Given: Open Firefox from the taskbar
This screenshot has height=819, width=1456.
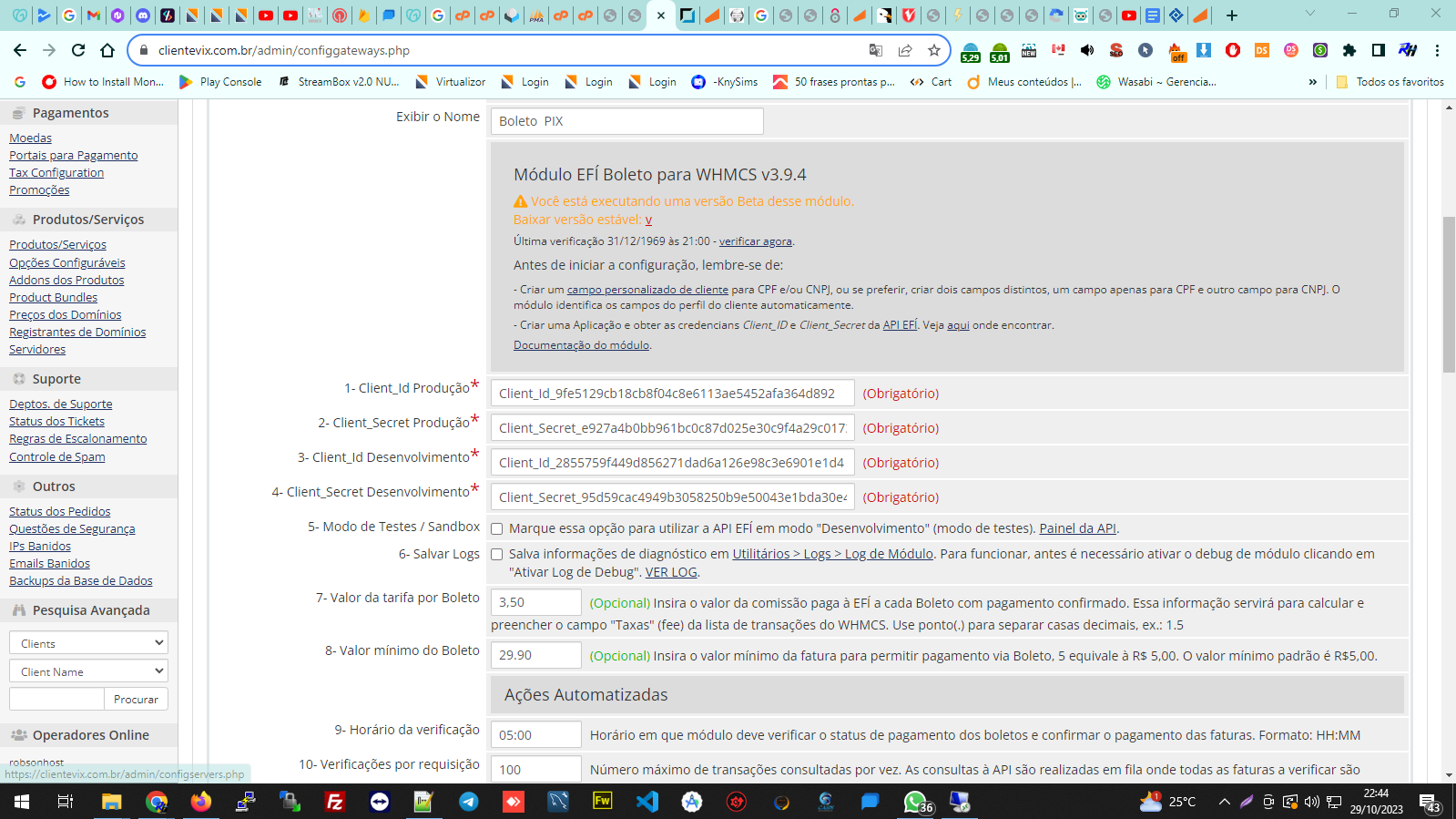Looking at the screenshot, I should (x=201, y=802).
